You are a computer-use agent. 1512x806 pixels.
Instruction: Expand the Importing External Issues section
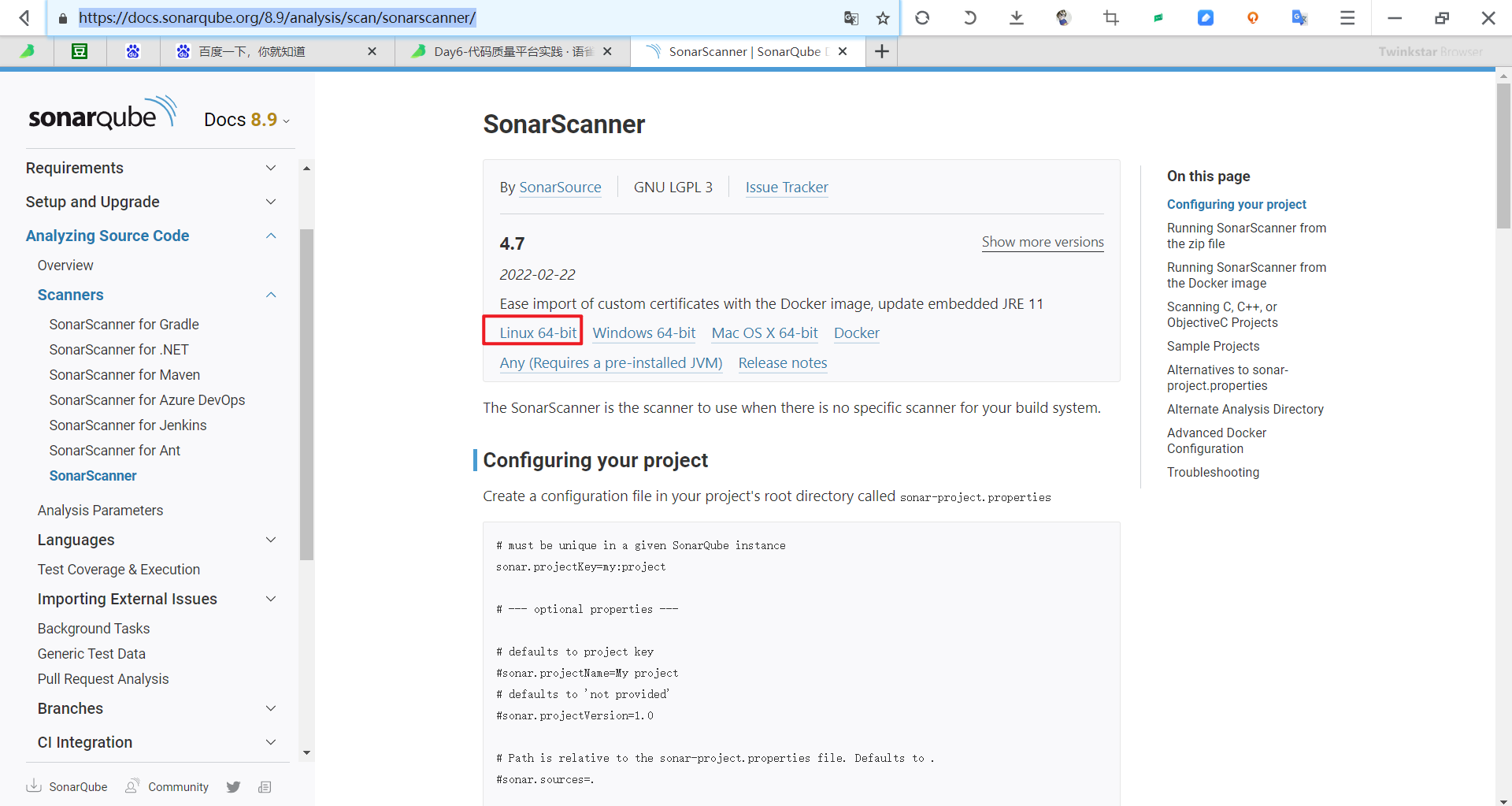click(271, 599)
